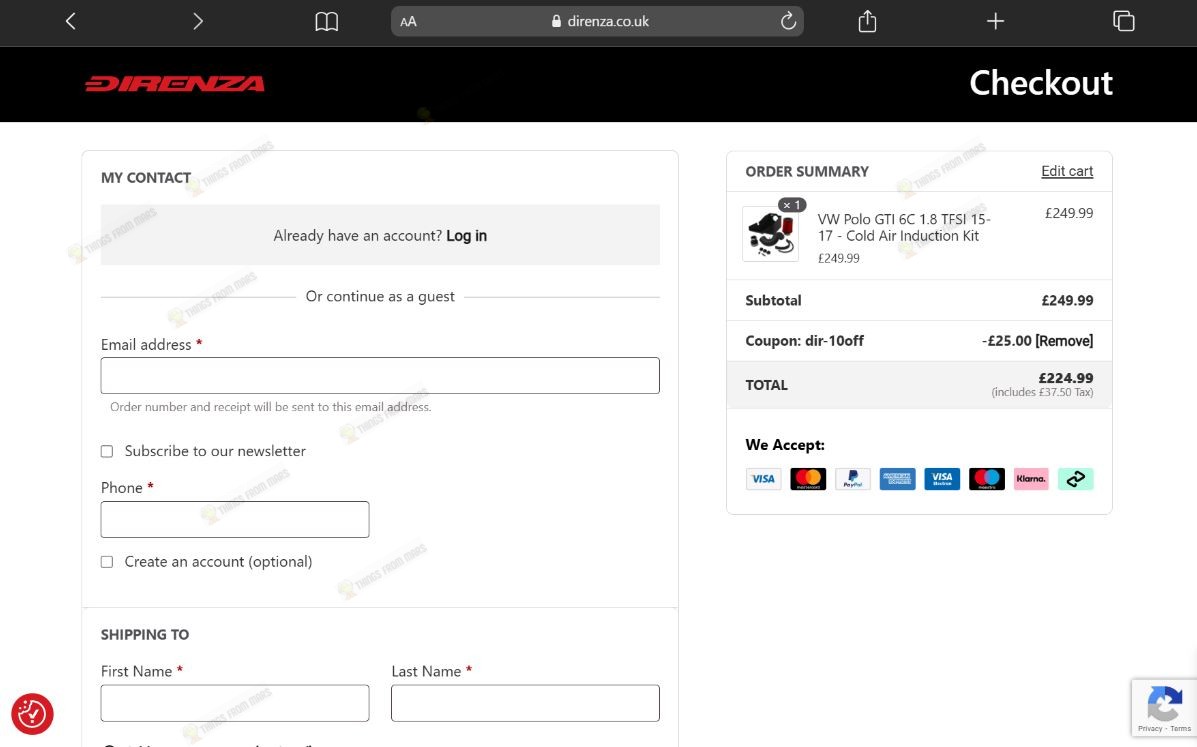Click the cold air induction kit thumbnail
Image resolution: width=1197 pixels, height=747 pixels.
(x=770, y=234)
